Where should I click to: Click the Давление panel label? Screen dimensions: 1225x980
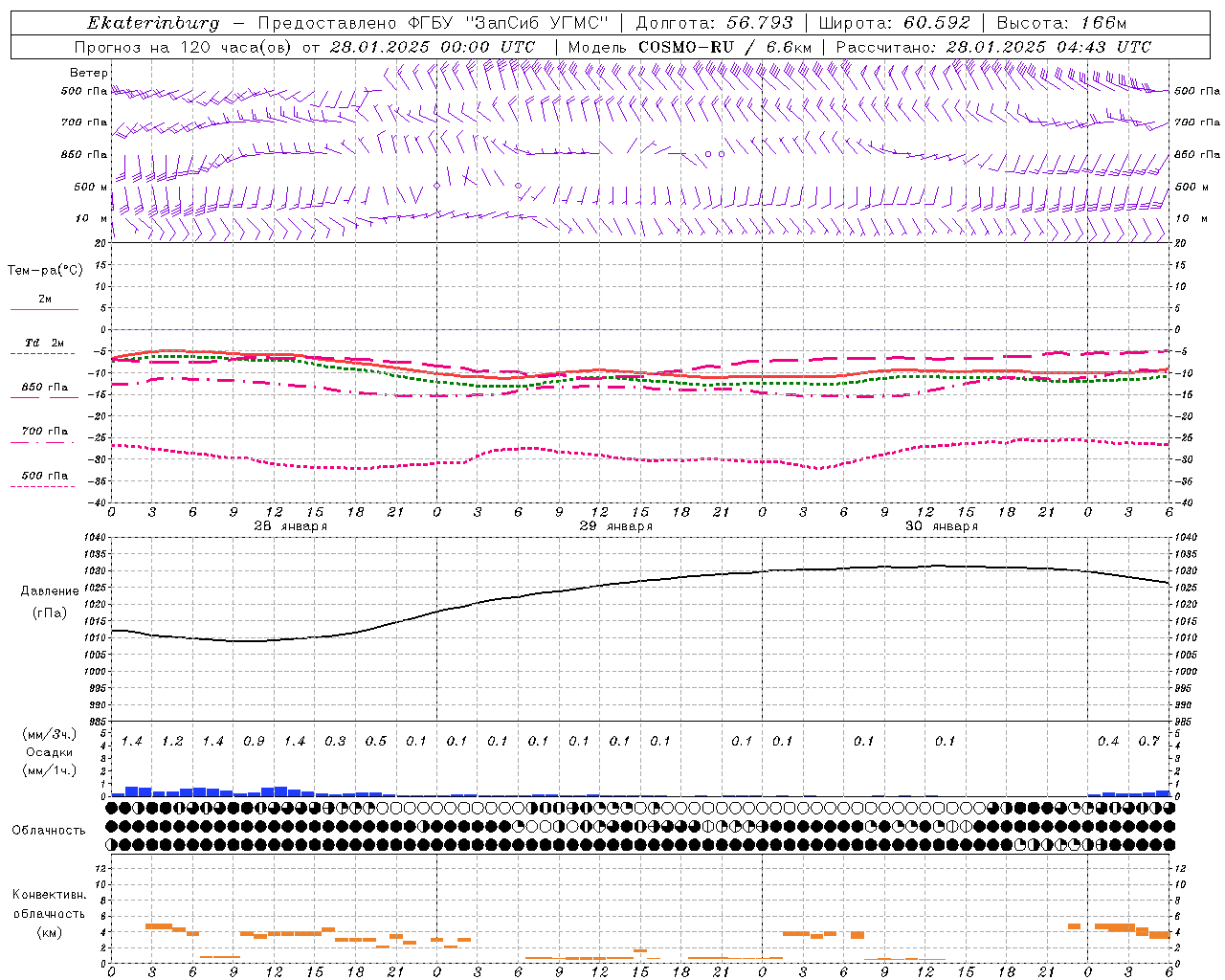coord(50,591)
